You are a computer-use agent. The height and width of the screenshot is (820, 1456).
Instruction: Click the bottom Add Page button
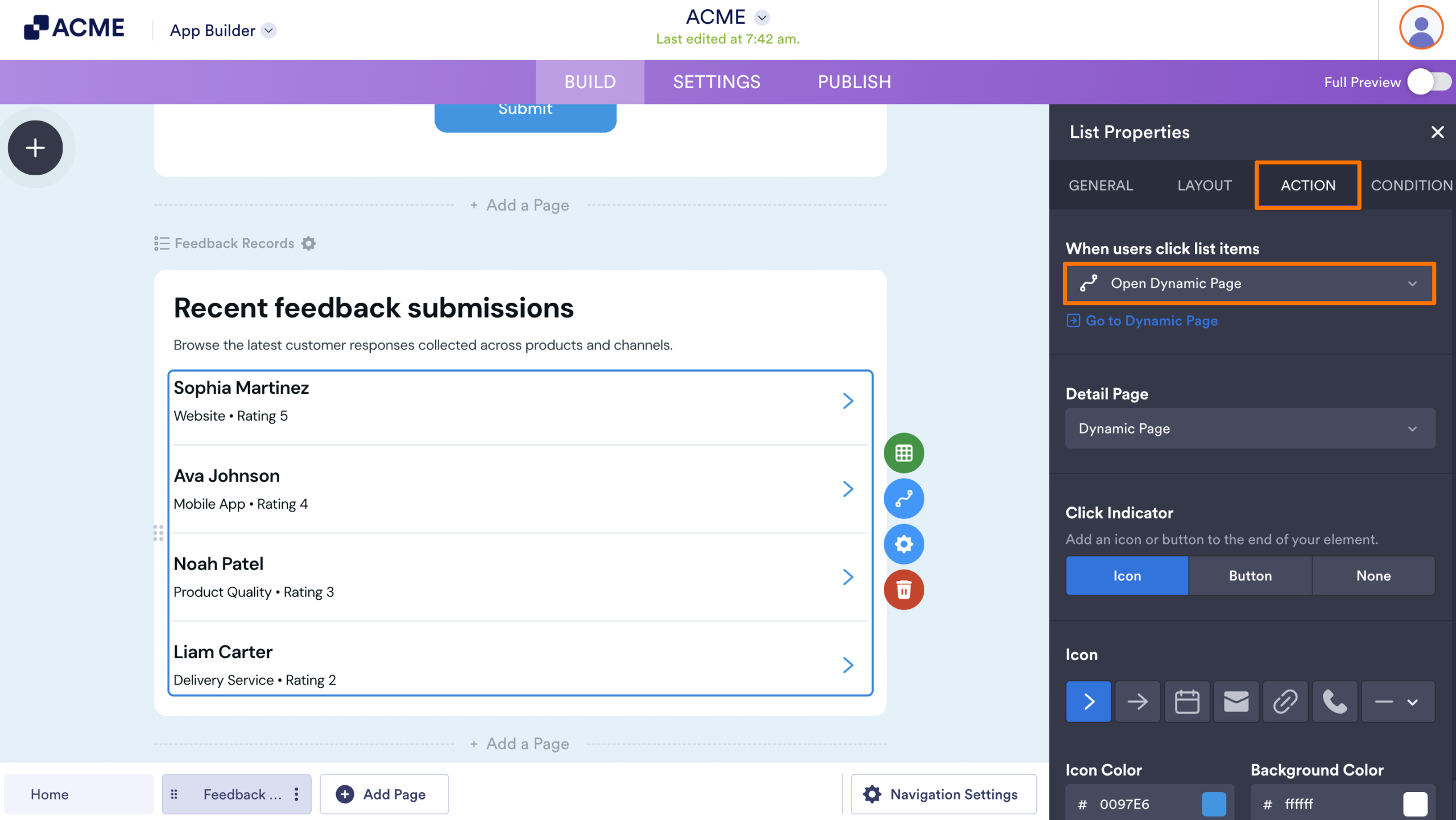pyautogui.click(x=384, y=794)
